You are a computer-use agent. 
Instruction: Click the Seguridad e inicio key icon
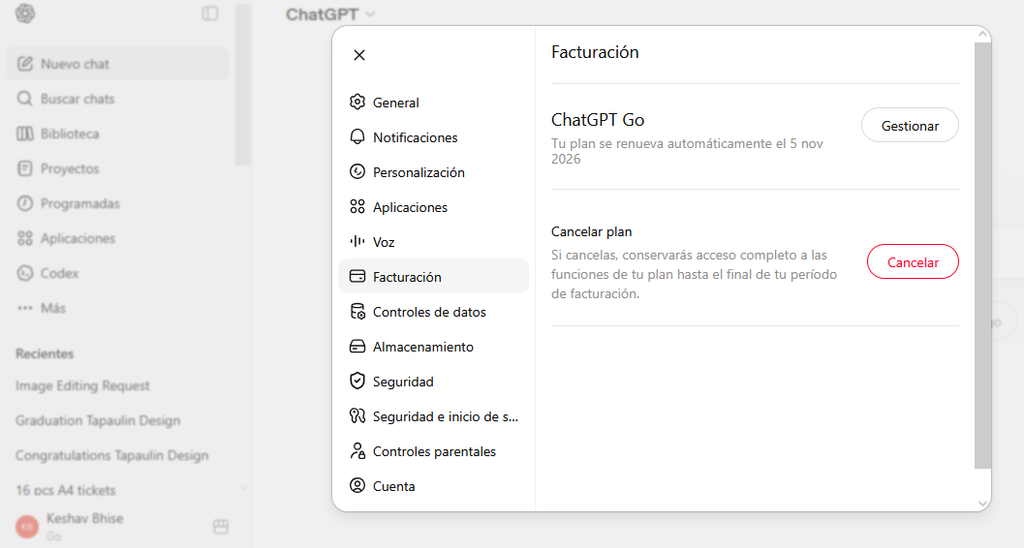click(x=357, y=416)
